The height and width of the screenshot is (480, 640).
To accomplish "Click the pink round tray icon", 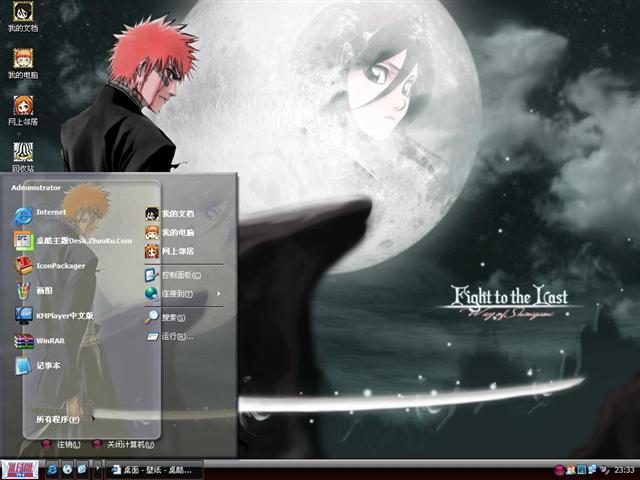I will pos(560,470).
